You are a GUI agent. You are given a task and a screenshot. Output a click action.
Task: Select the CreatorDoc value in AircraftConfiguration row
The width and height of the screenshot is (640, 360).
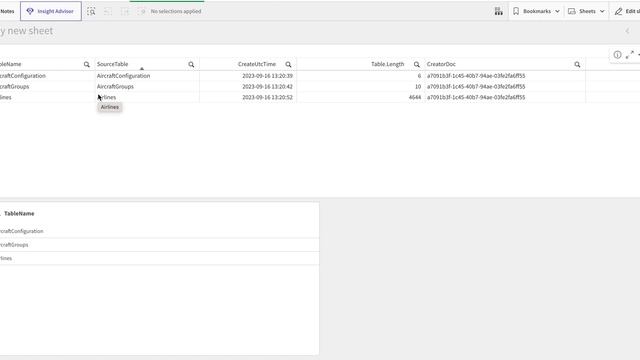coord(476,76)
